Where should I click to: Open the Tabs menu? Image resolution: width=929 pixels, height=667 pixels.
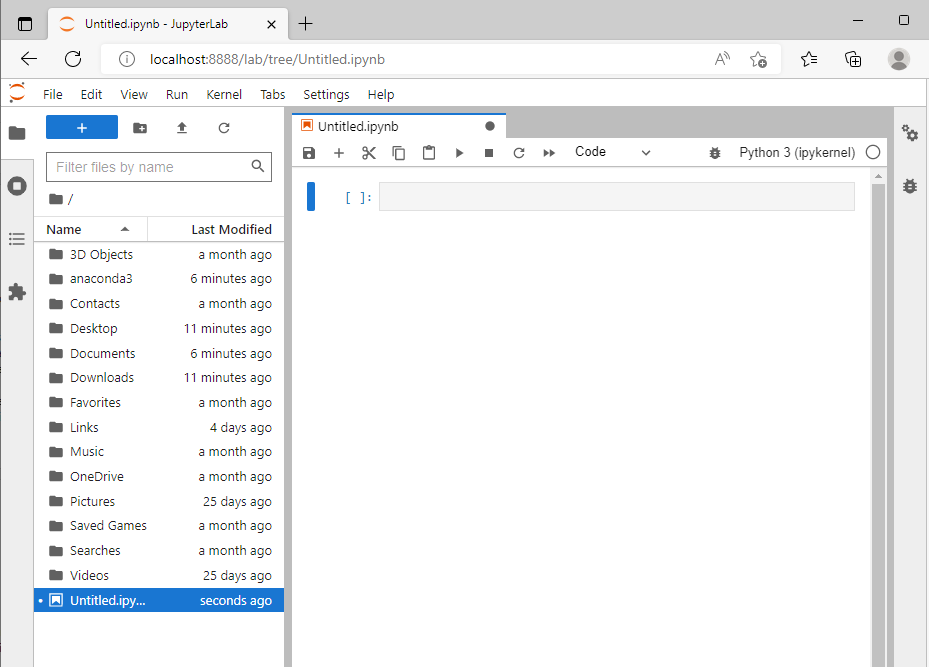pos(273,94)
